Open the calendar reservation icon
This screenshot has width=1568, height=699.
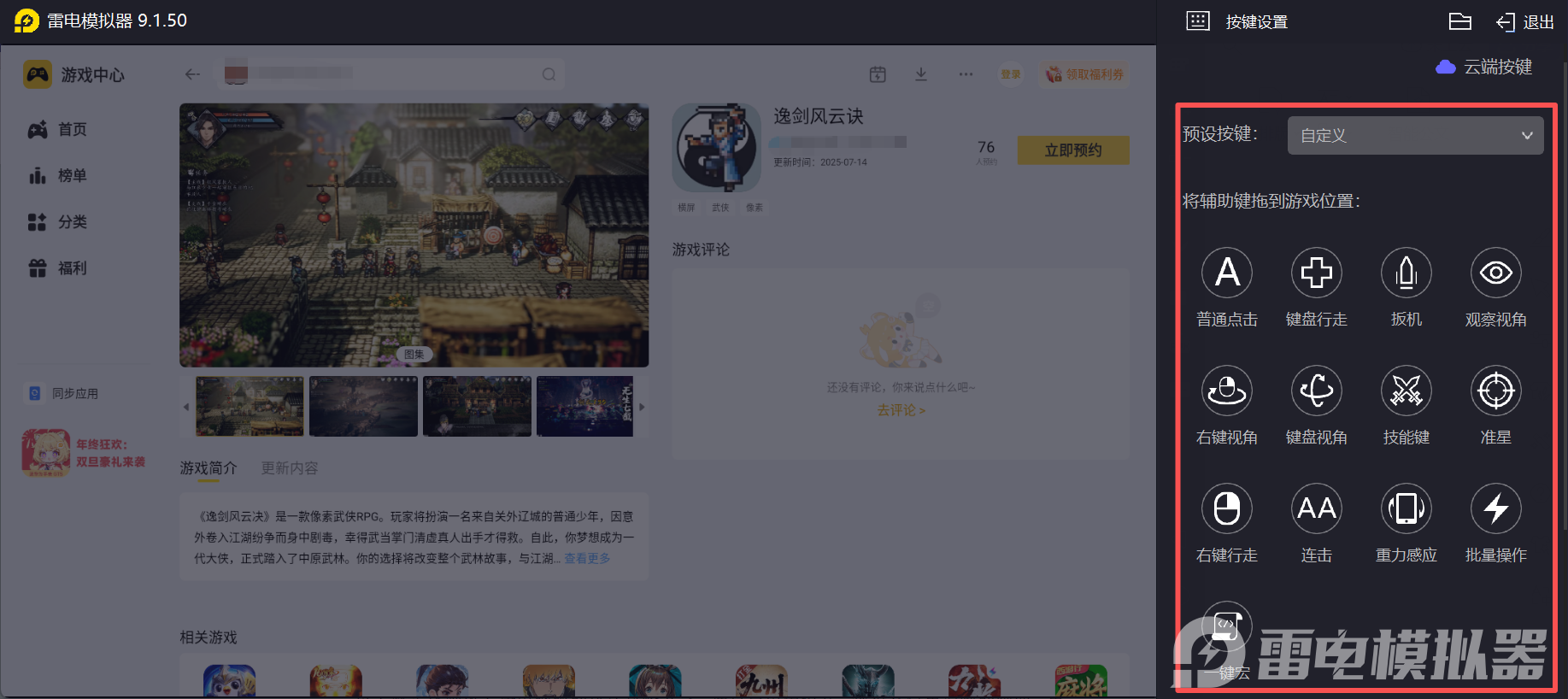878,74
